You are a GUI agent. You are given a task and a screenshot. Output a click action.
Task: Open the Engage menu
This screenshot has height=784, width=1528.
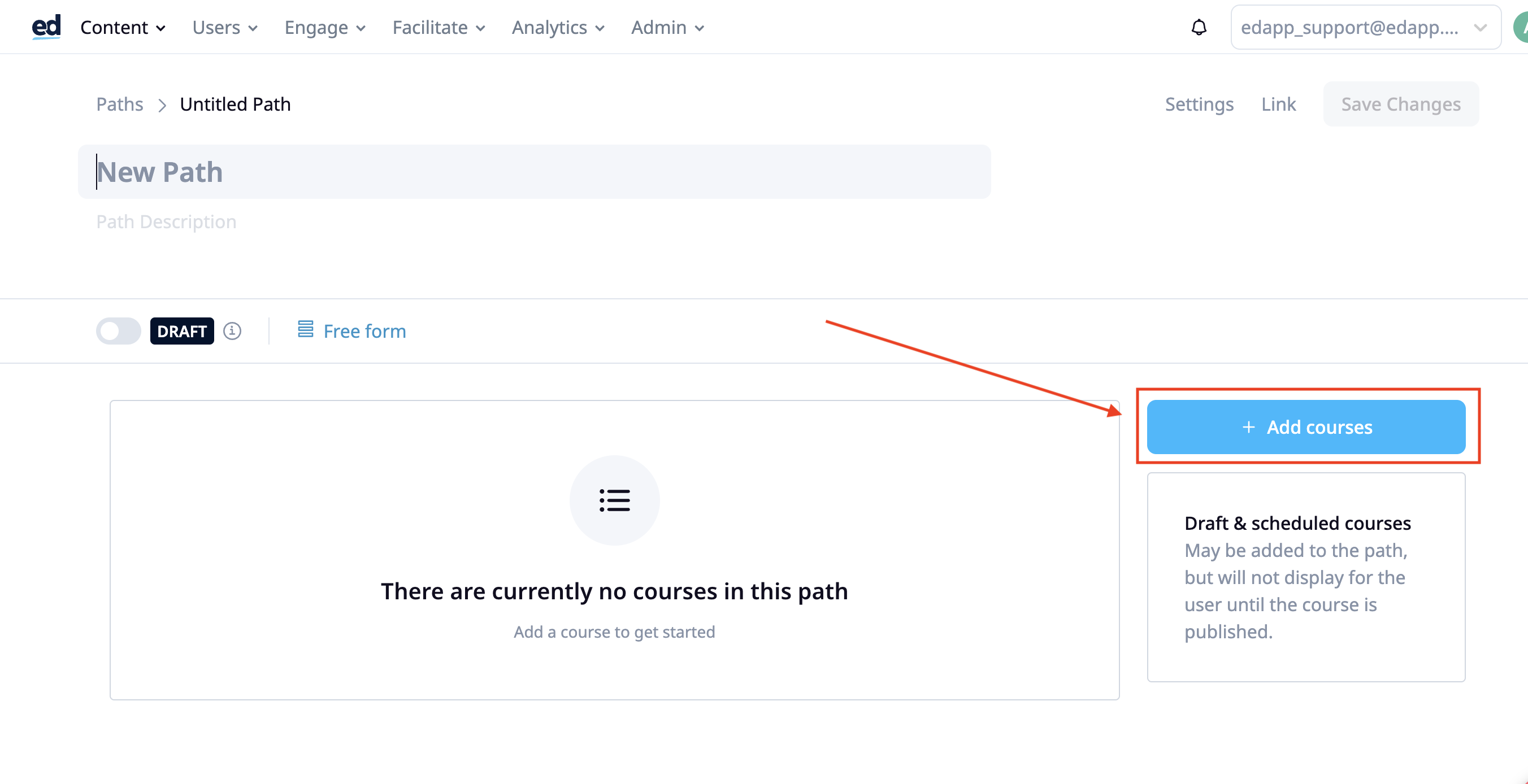pyautogui.click(x=325, y=27)
